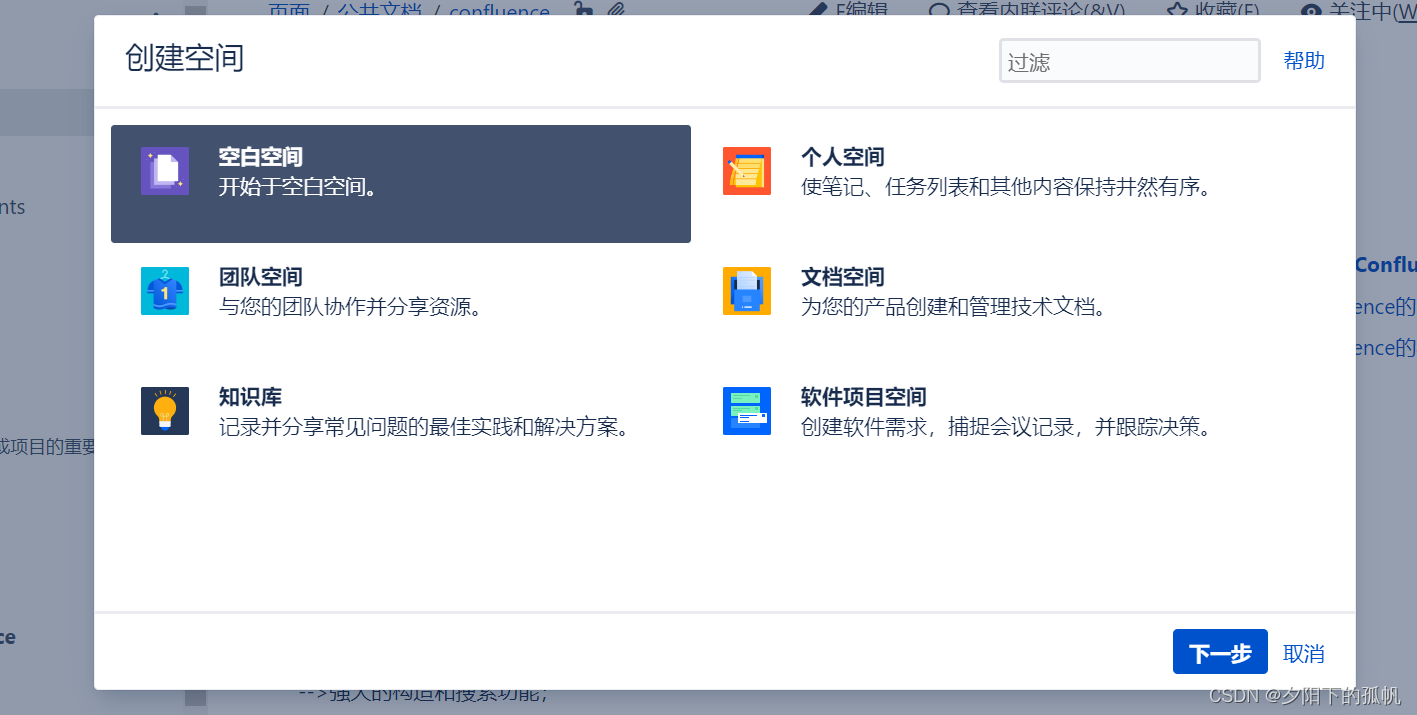Click the 创建空间 dialog title
The image size is (1417, 715).
click(x=184, y=58)
